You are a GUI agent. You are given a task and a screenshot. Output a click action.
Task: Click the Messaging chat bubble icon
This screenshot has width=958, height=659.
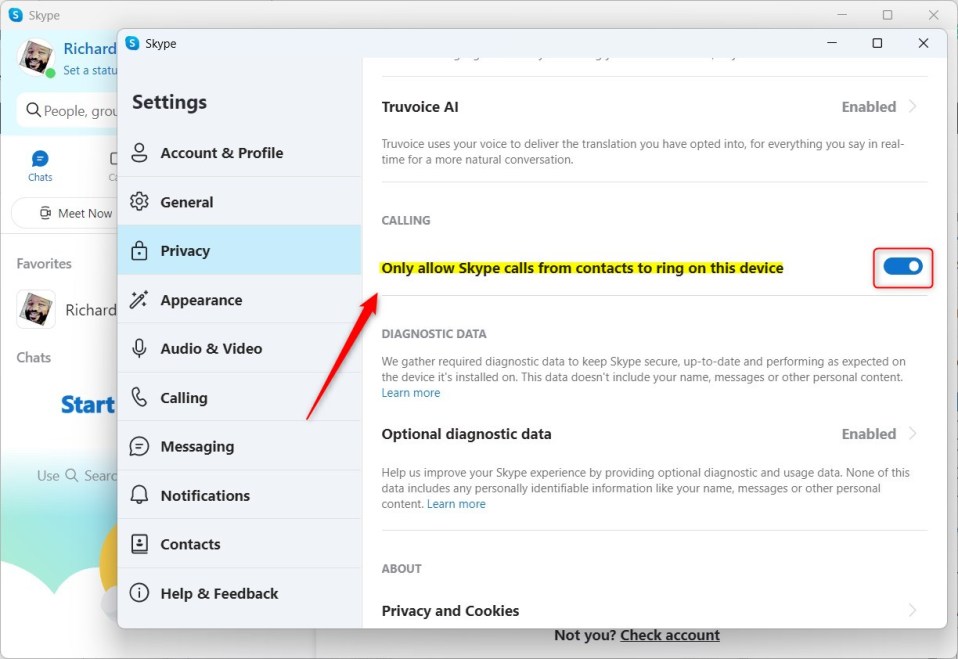click(x=139, y=446)
